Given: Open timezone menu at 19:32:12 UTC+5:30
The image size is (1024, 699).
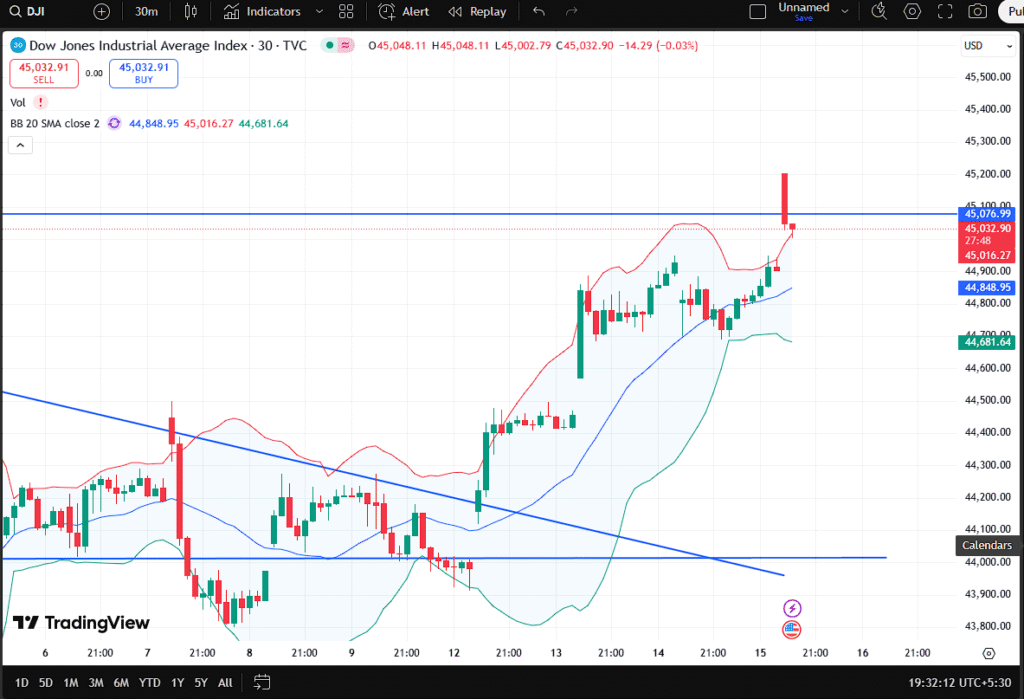Looking at the screenshot, I should coord(959,683).
